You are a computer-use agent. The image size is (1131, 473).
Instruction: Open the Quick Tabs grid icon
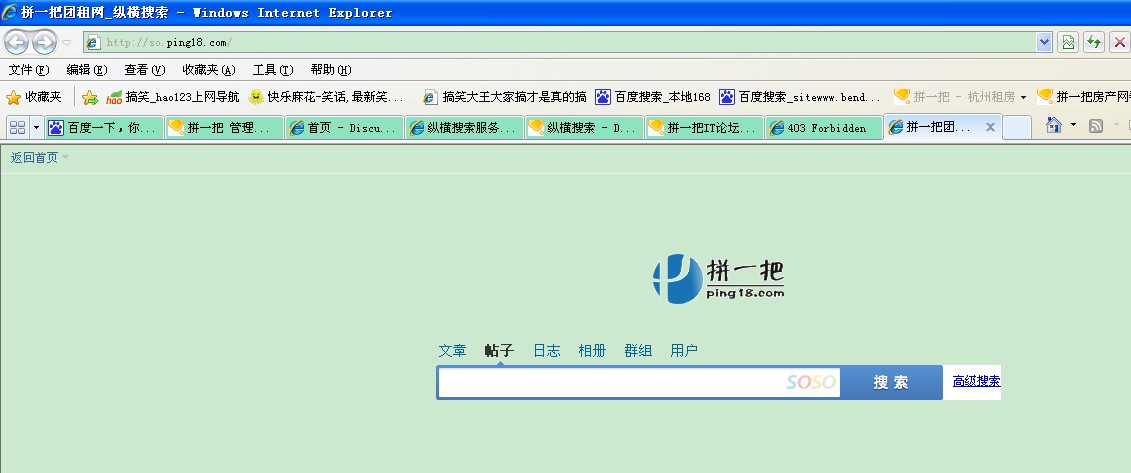click(x=17, y=128)
